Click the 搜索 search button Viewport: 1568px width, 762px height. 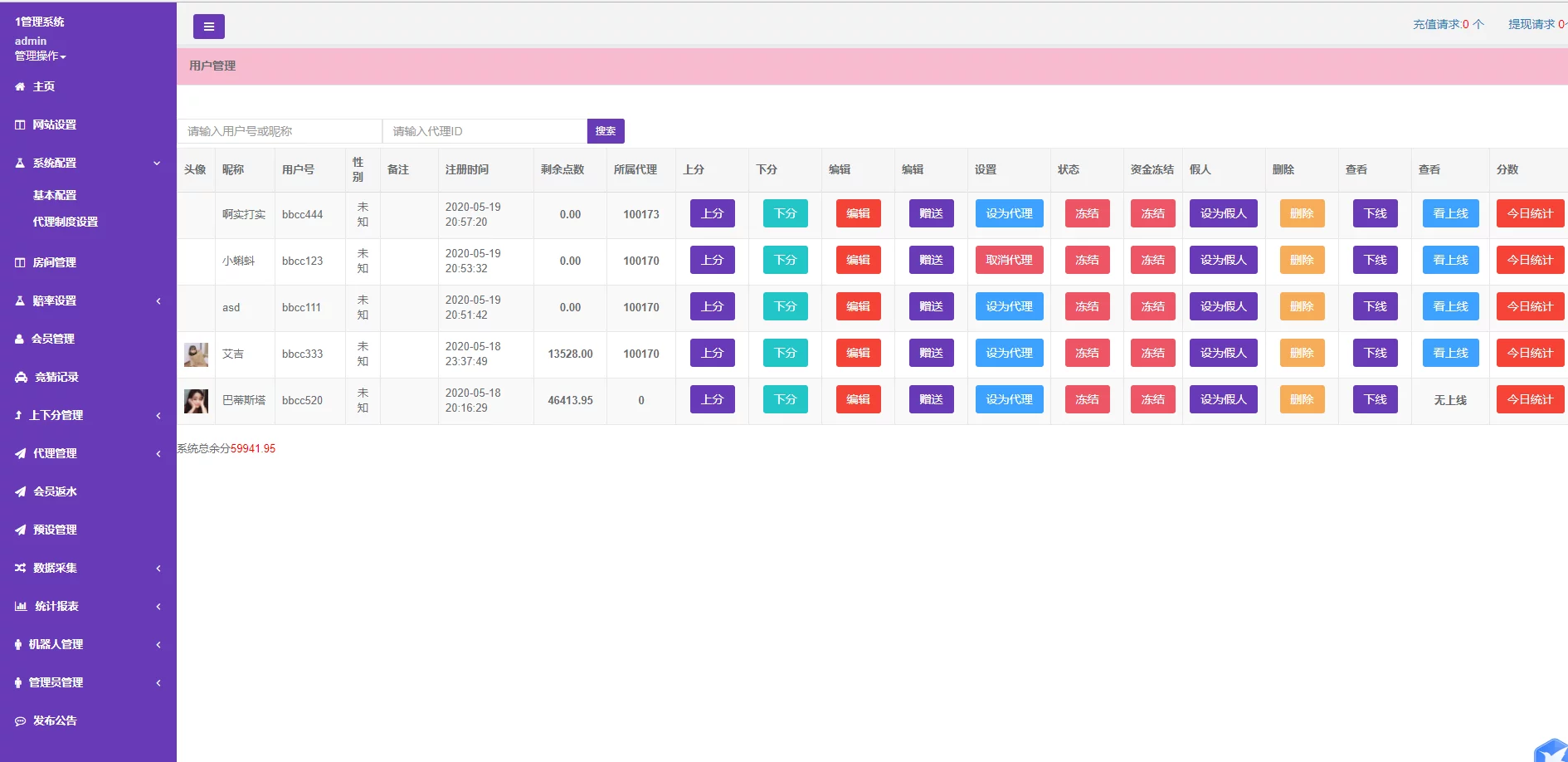click(x=606, y=131)
